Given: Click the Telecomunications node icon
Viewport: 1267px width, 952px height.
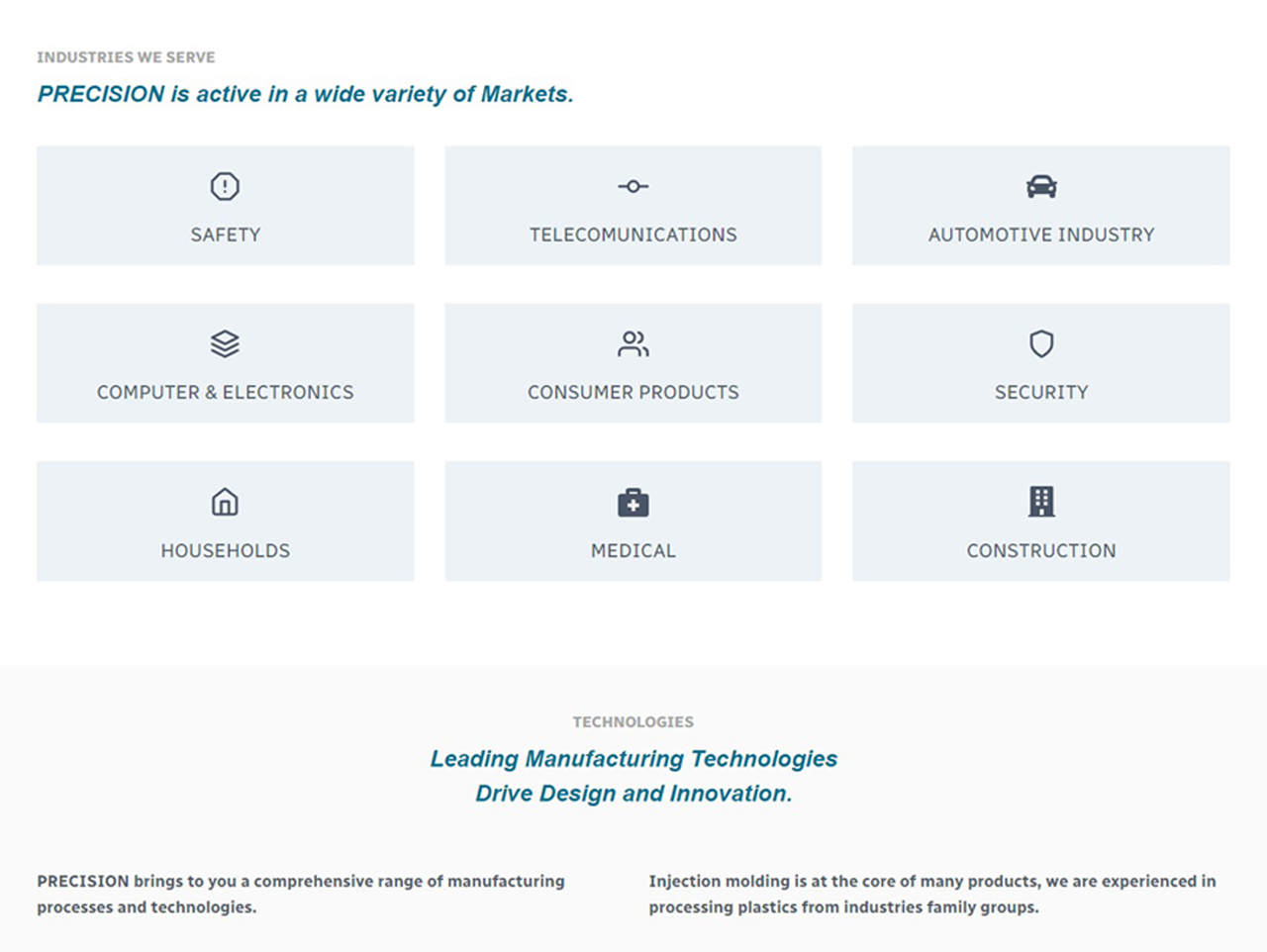Looking at the screenshot, I should coord(633,186).
